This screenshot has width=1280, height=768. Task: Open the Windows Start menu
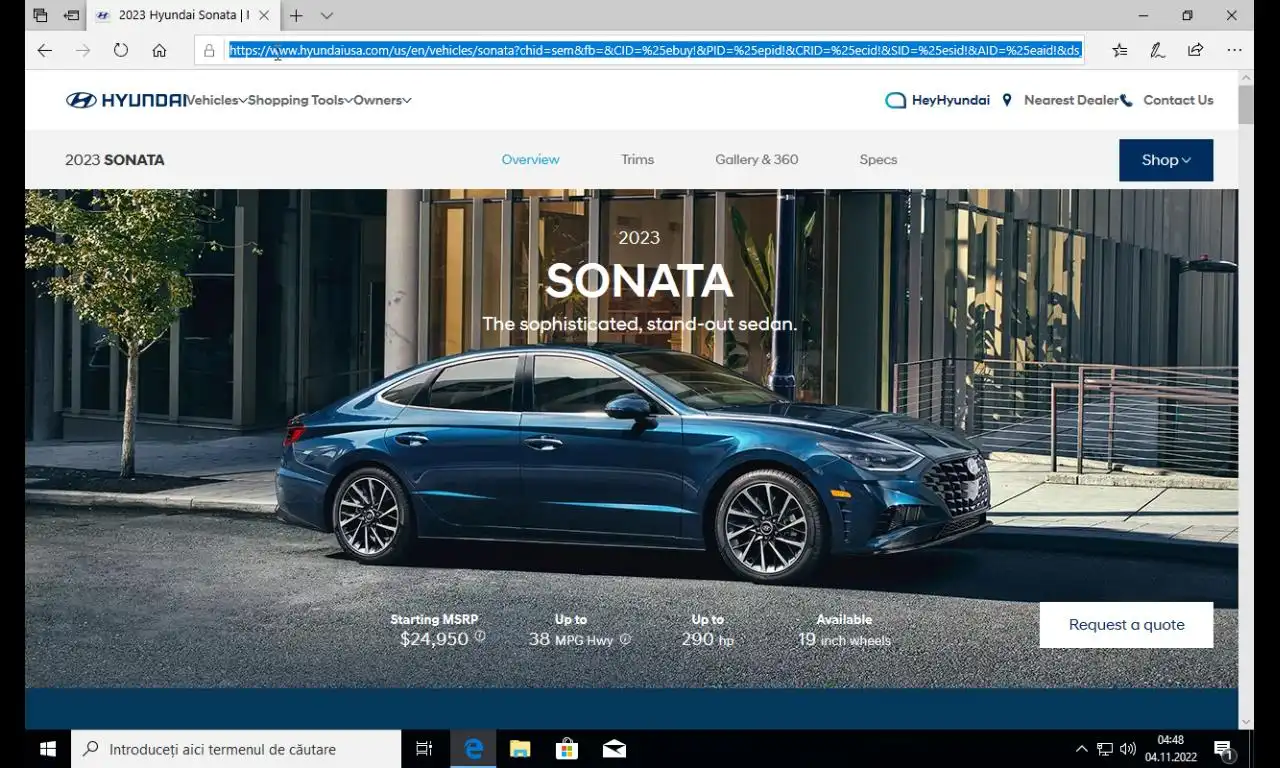tap(47, 749)
